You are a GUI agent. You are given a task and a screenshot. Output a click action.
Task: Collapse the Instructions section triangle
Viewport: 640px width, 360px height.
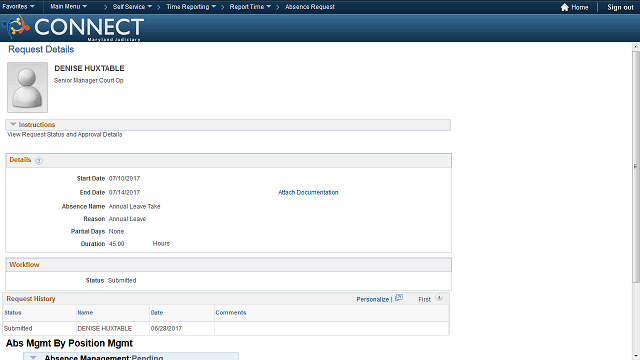click(x=13, y=124)
